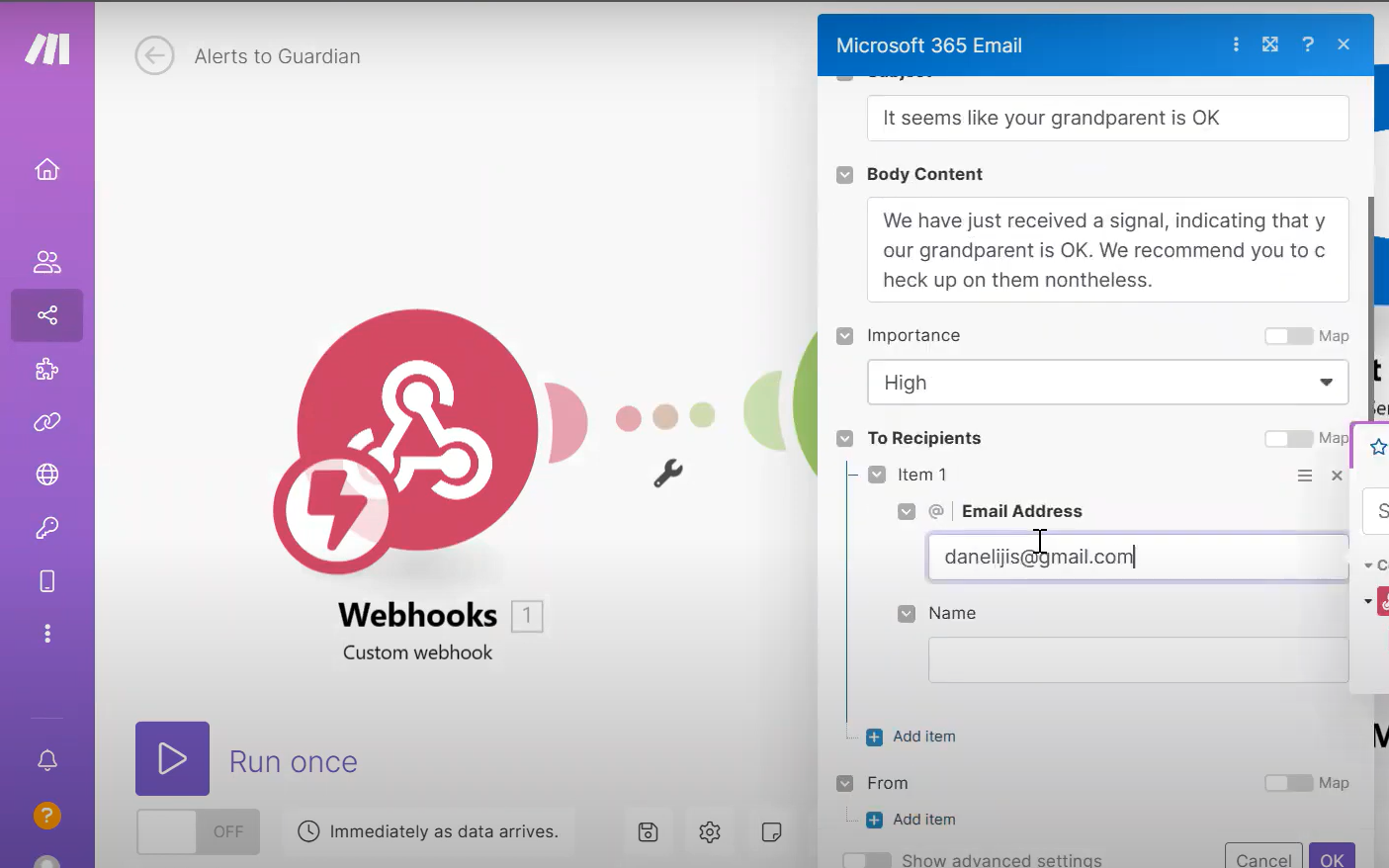Open scenario settings gear icon
Image resolution: width=1389 pixels, height=868 pixels.
pyautogui.click(x=710, y=832)
